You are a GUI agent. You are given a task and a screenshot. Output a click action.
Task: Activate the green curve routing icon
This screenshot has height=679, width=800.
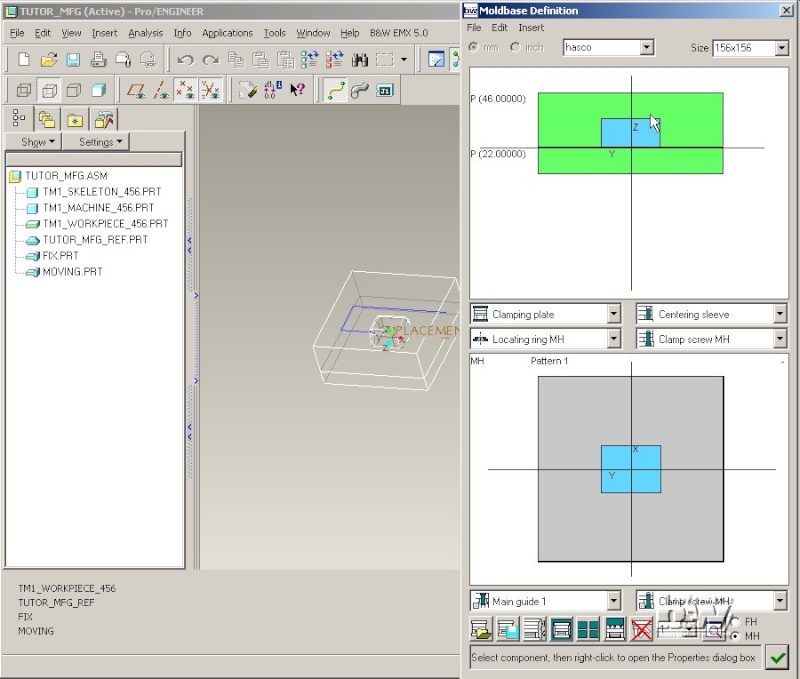[335, 91]
